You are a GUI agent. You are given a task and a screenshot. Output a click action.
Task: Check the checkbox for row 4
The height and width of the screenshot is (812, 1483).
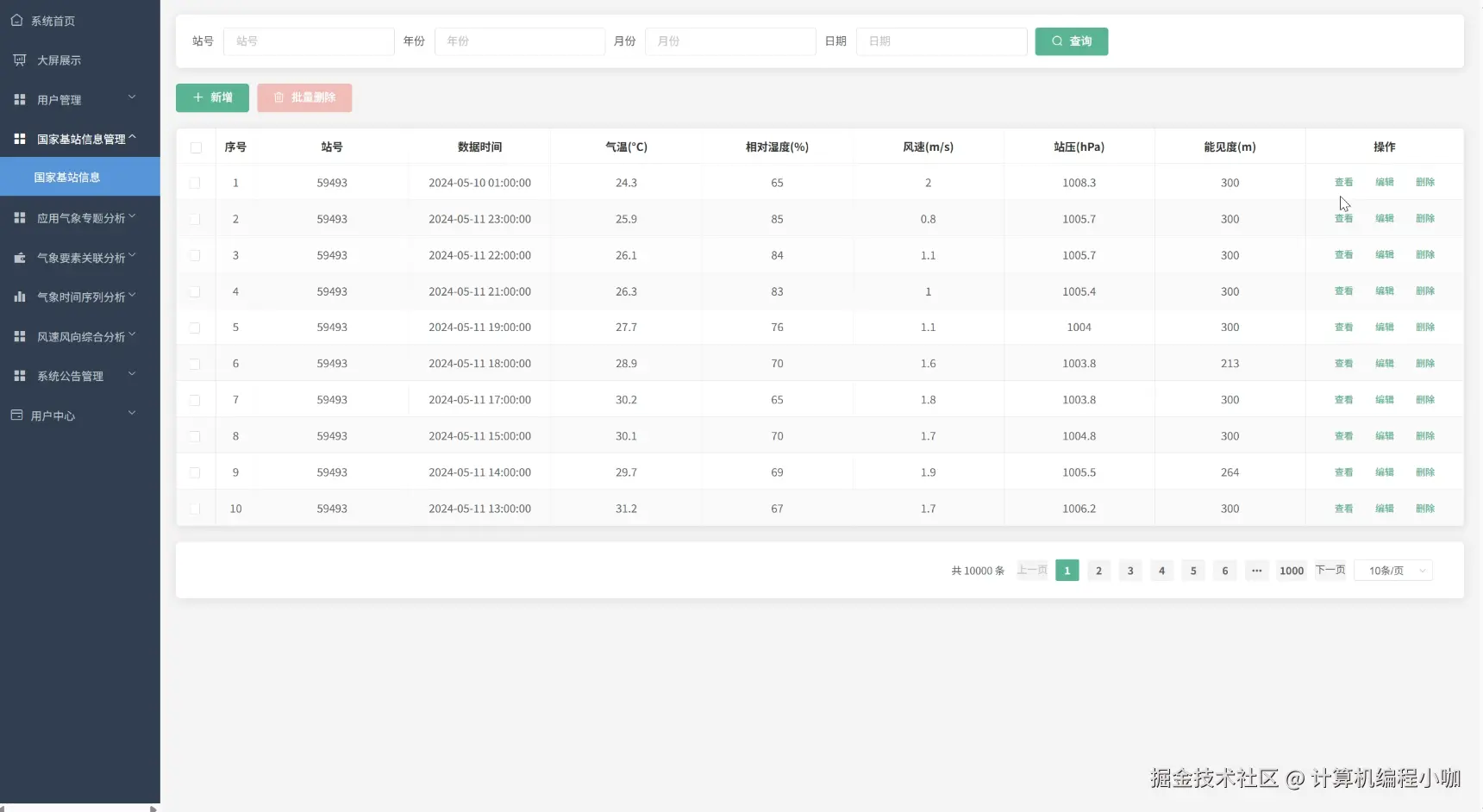pos(195,291)
